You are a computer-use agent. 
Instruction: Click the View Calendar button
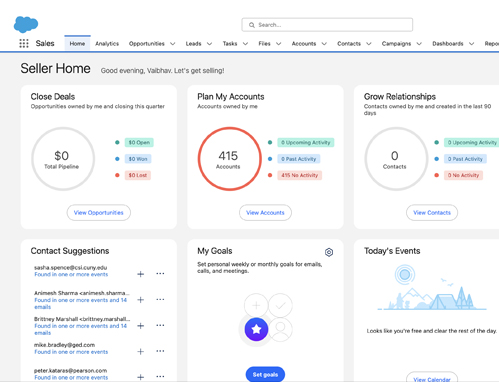point(432,378)
